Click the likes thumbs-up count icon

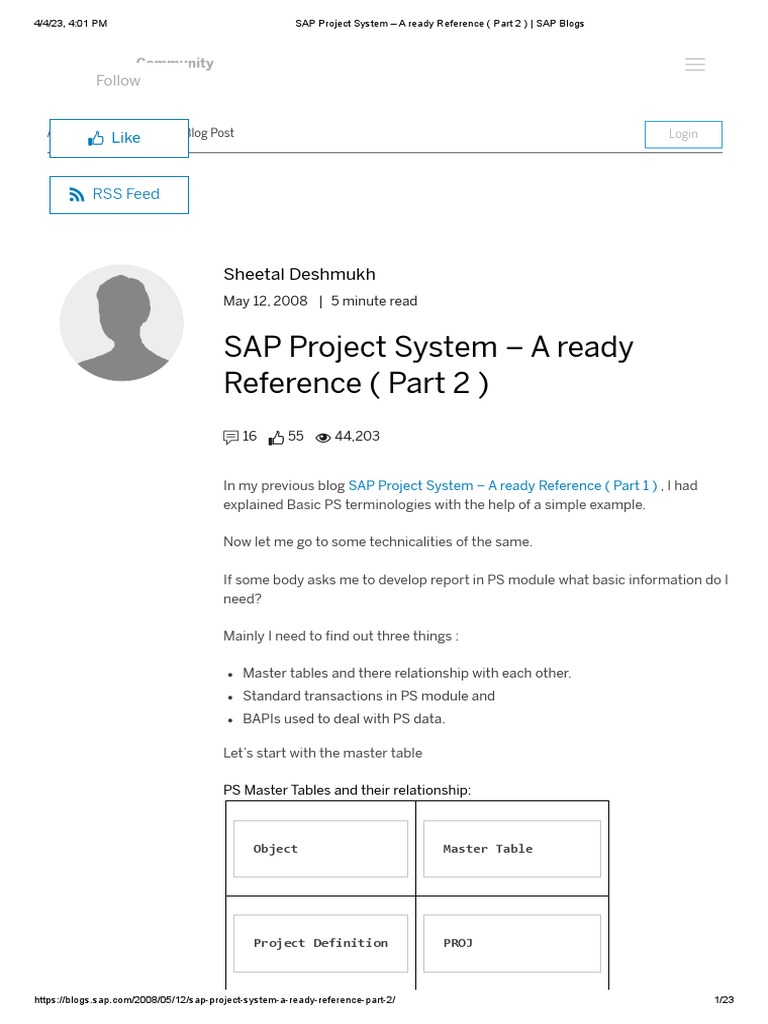[x=277, y=437]
